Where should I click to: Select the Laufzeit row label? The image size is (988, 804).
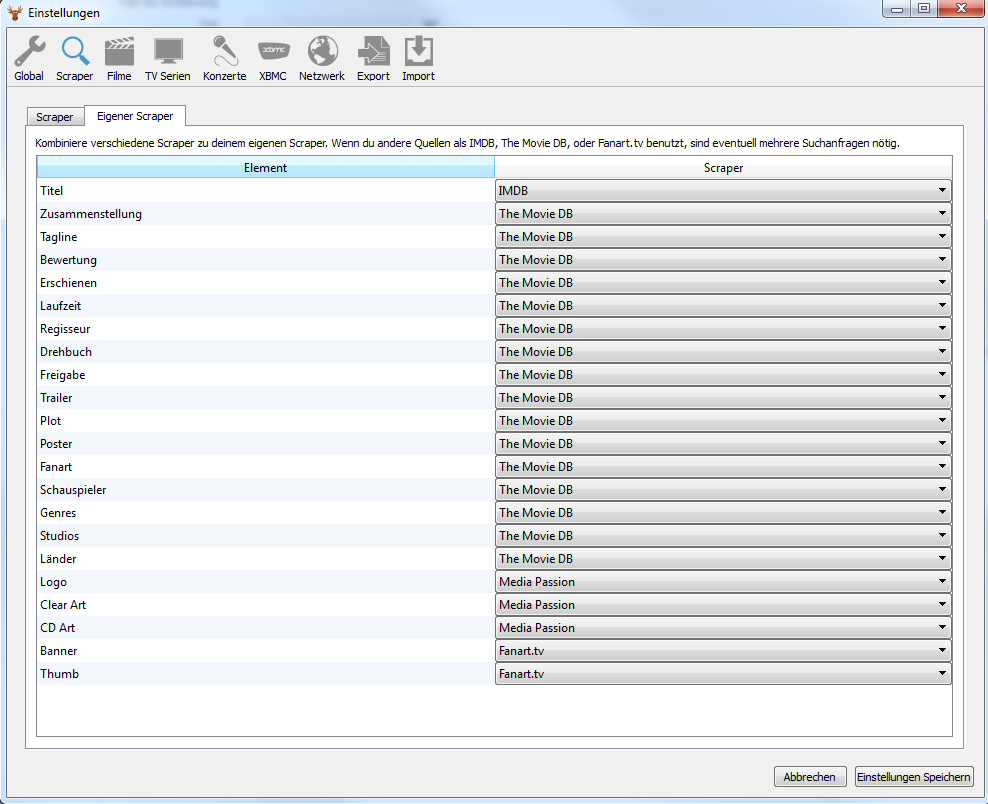pyautogui.click(x=60, y=306)
